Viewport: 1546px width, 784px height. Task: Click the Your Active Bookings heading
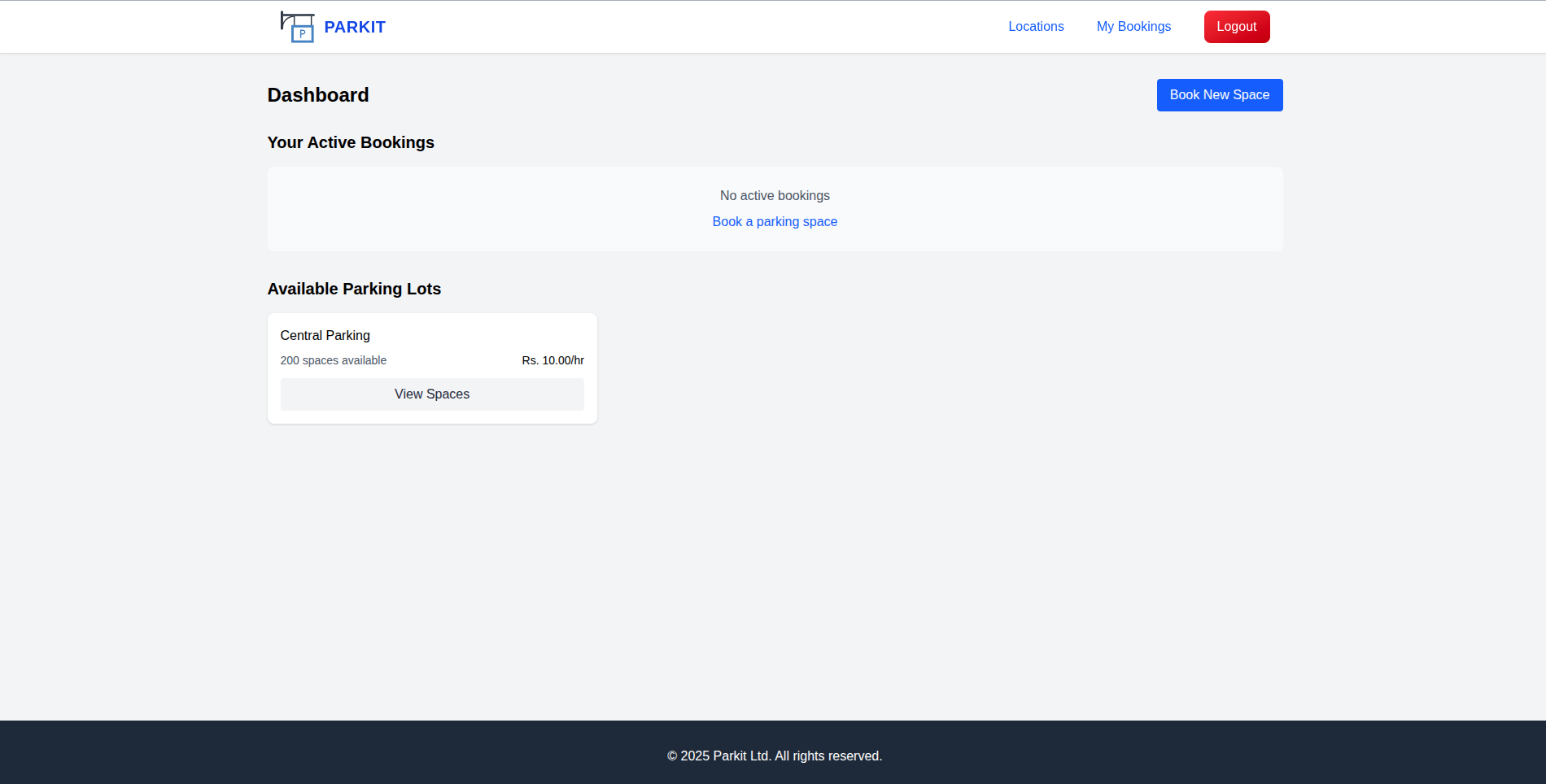351,142
